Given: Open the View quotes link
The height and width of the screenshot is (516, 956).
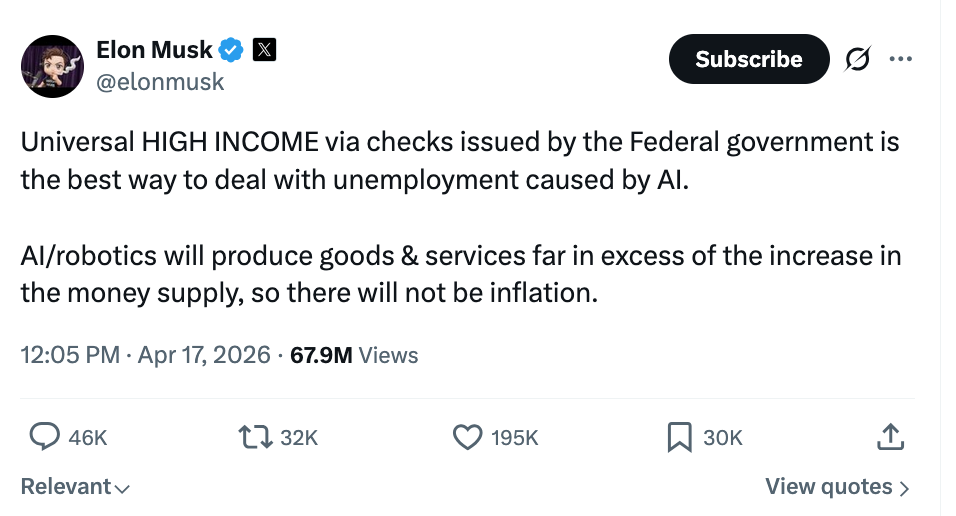Looking at the screenshot, I should click(828, 487).
